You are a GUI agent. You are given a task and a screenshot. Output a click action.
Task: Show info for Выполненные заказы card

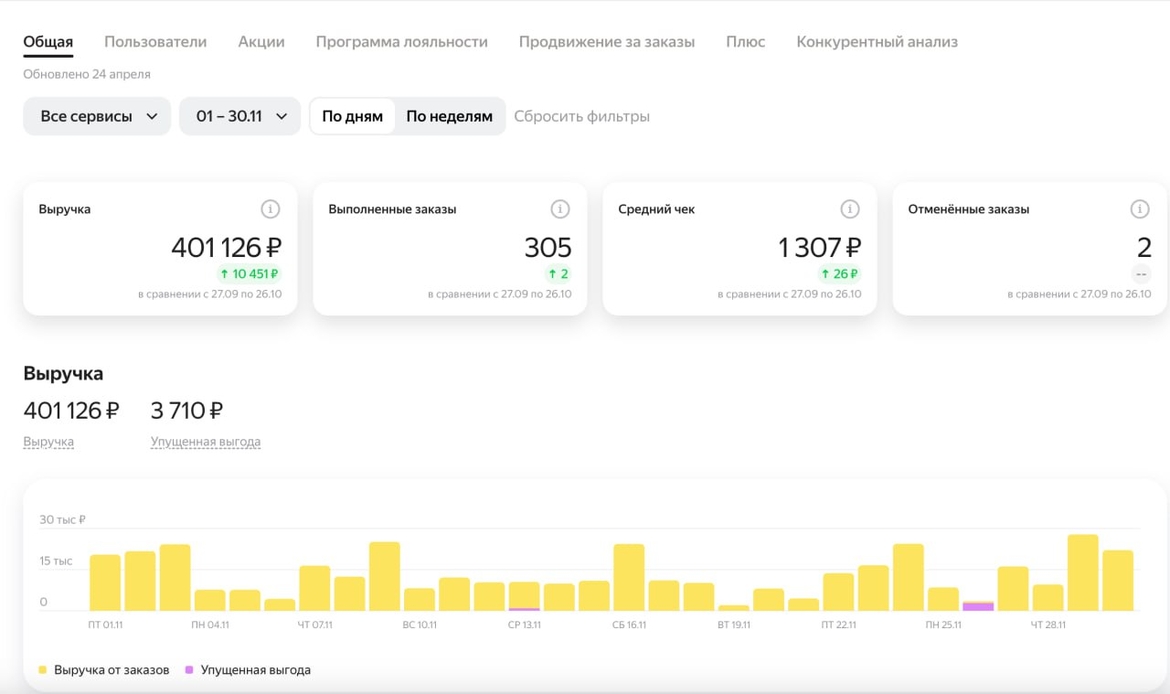tap(560, 210)
